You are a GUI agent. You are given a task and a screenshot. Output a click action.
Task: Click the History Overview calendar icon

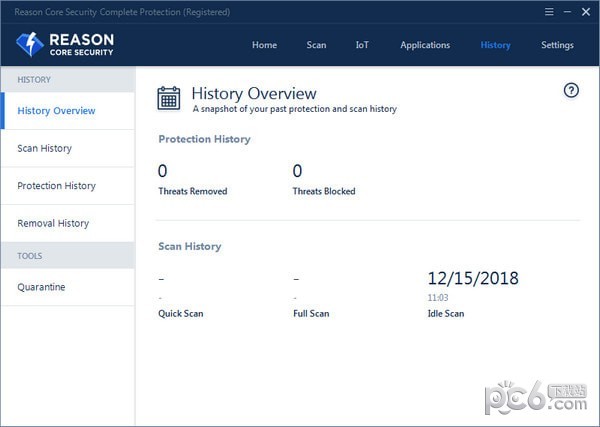click(x=169, y=98)
